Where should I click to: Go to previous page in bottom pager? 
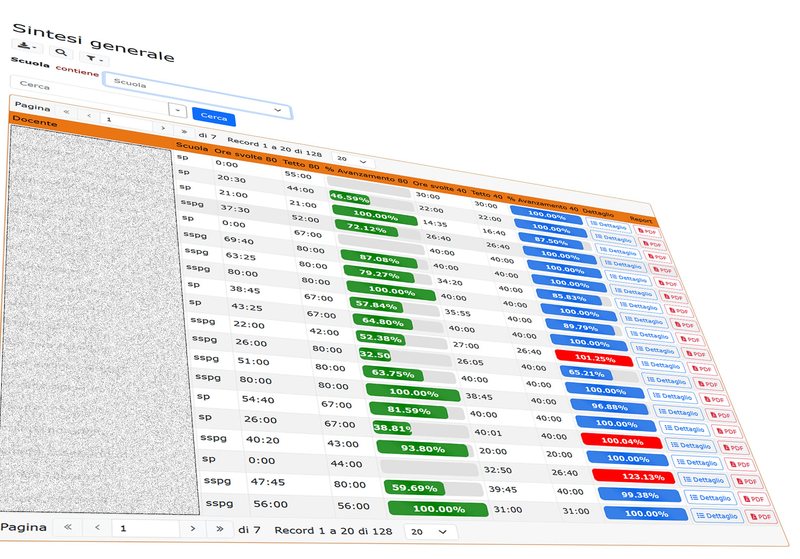click(97, 528)
